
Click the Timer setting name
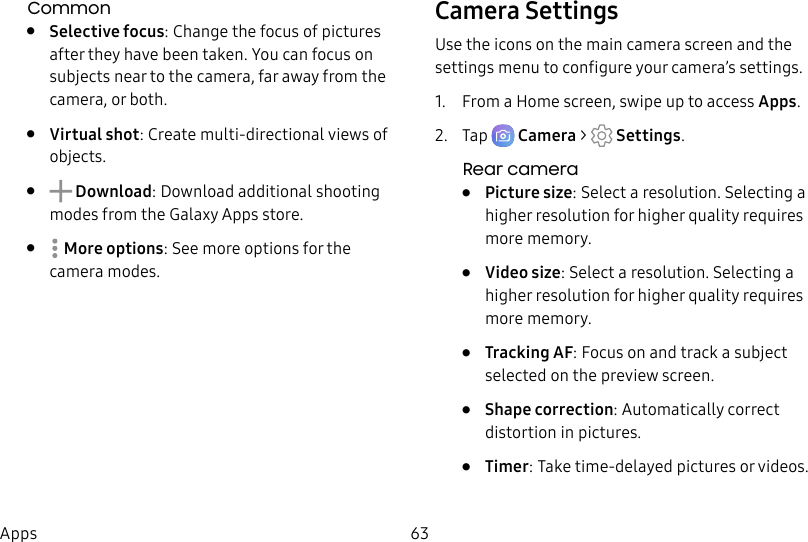coord(506,467)
